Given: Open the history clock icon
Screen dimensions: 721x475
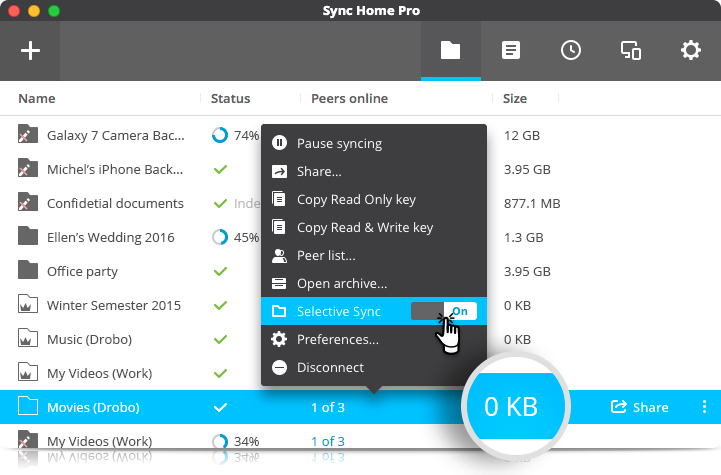Looking at the screenshot, I should pyautogui.click(x=571, y=50).
